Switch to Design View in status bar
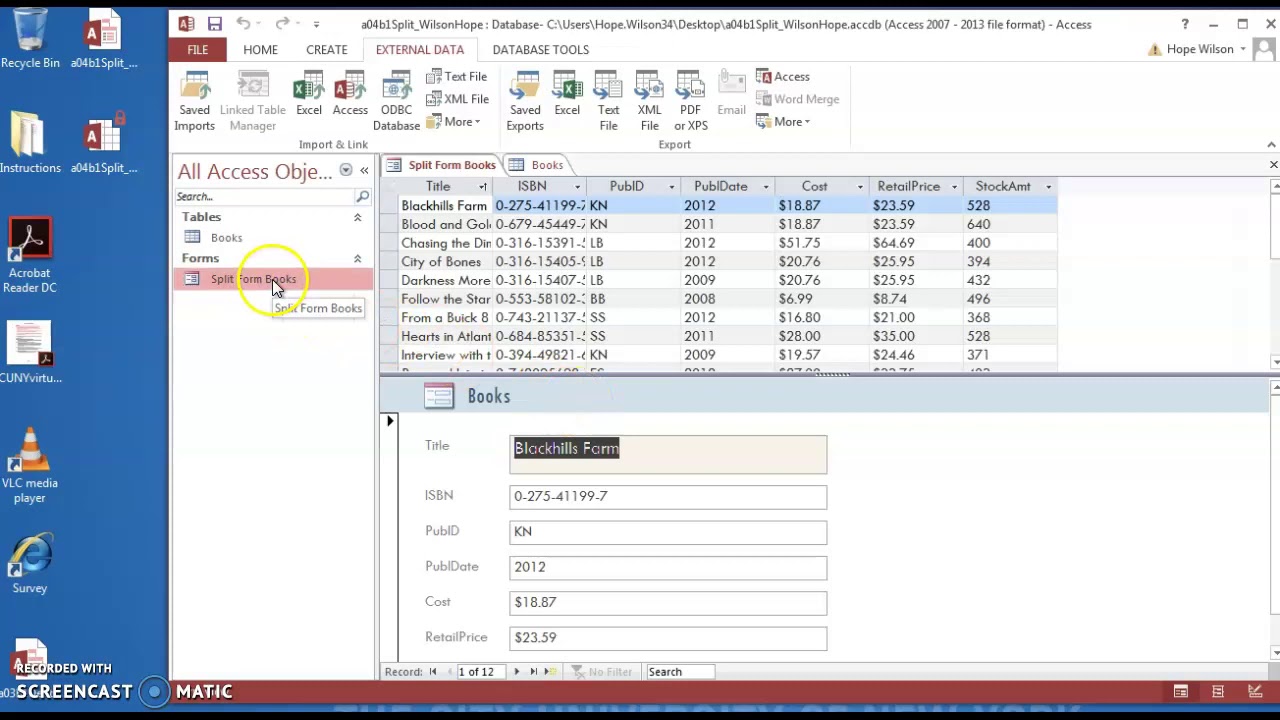 pyautogui.click(x=1255, y=692)
